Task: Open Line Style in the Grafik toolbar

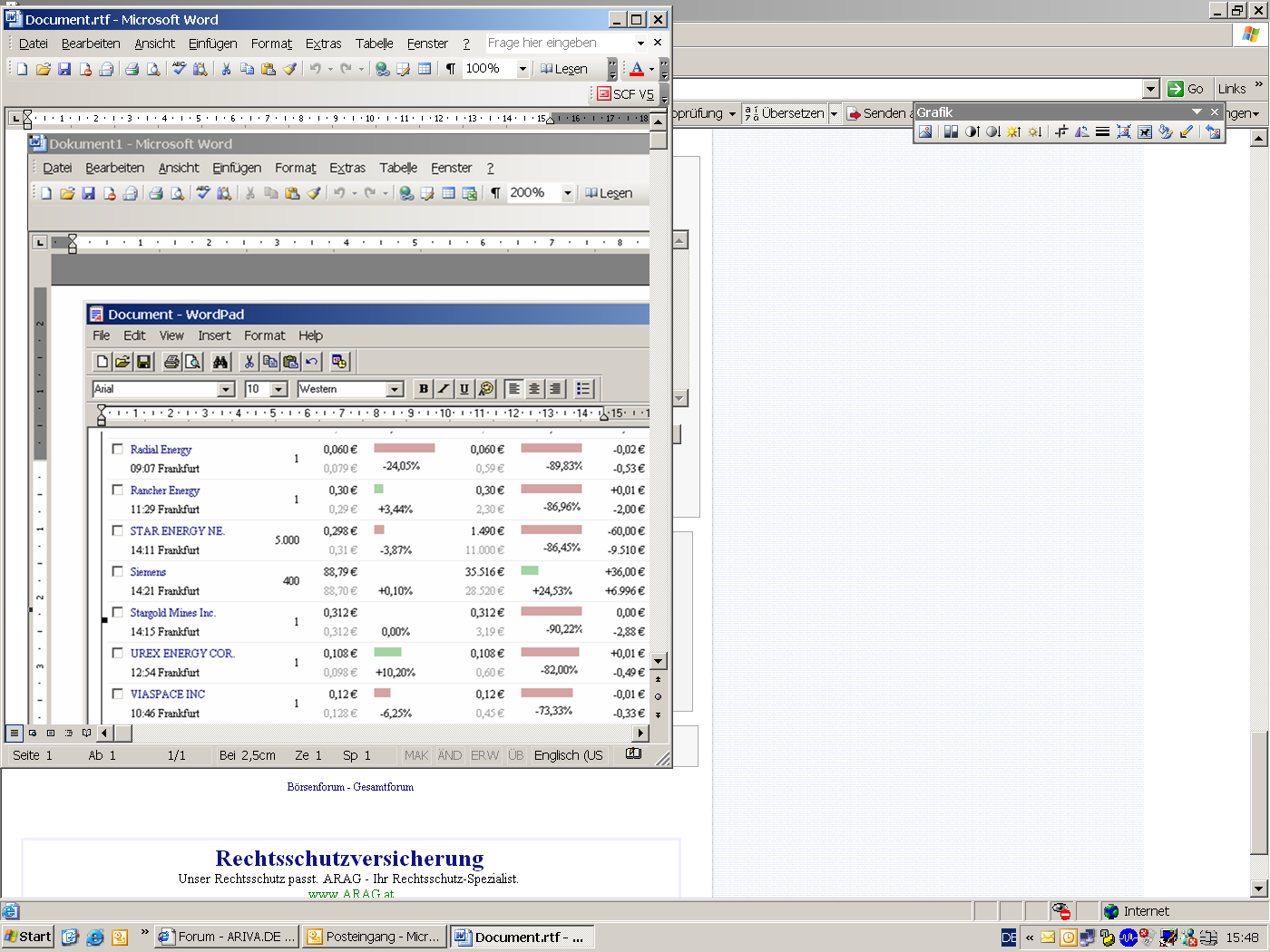Action: (x=1102, y=132)
